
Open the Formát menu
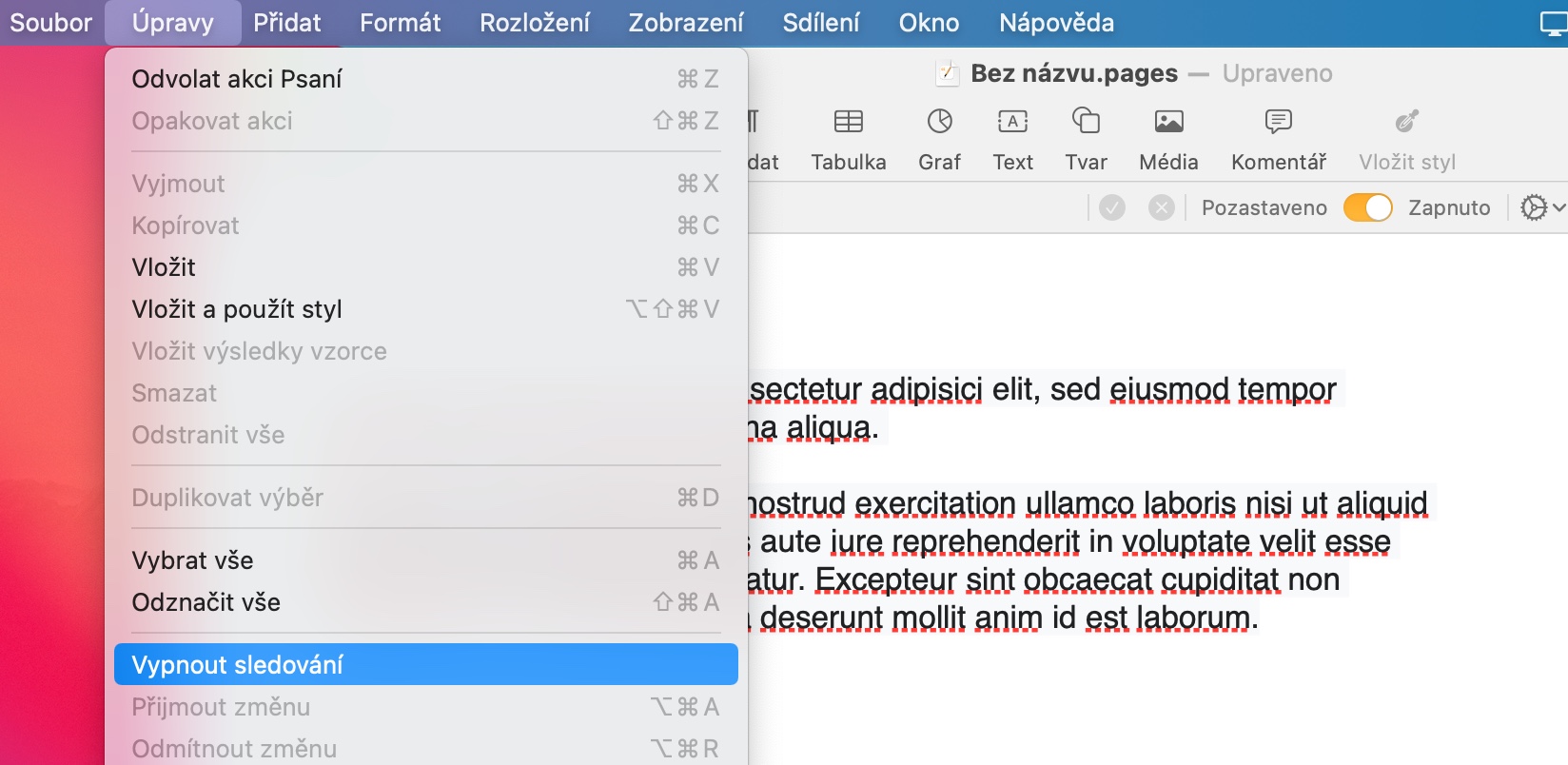(400, 23)
